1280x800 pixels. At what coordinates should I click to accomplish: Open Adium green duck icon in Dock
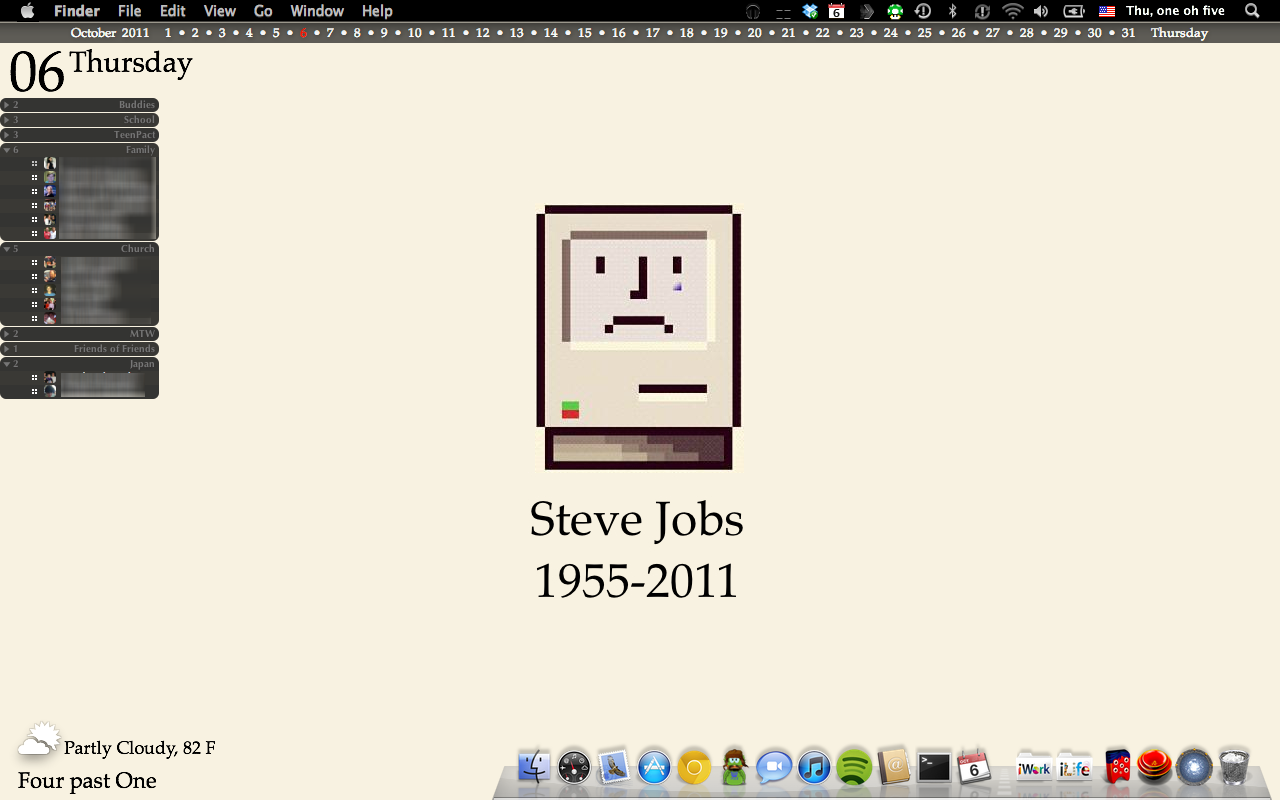735,768
